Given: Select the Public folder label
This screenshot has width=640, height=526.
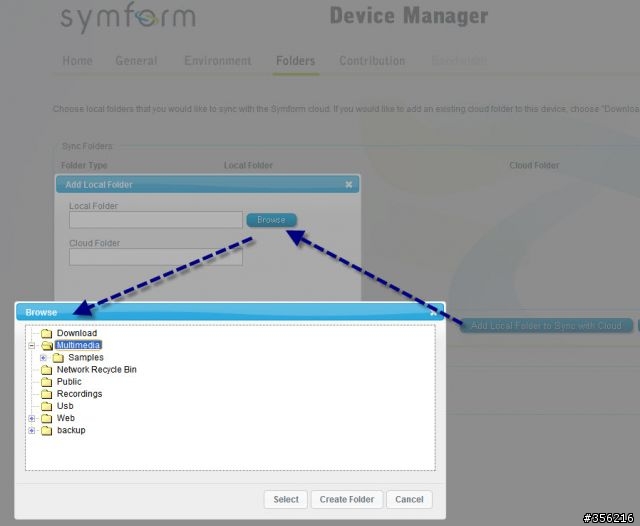Looking at the screenshot, I should [69, 382].
